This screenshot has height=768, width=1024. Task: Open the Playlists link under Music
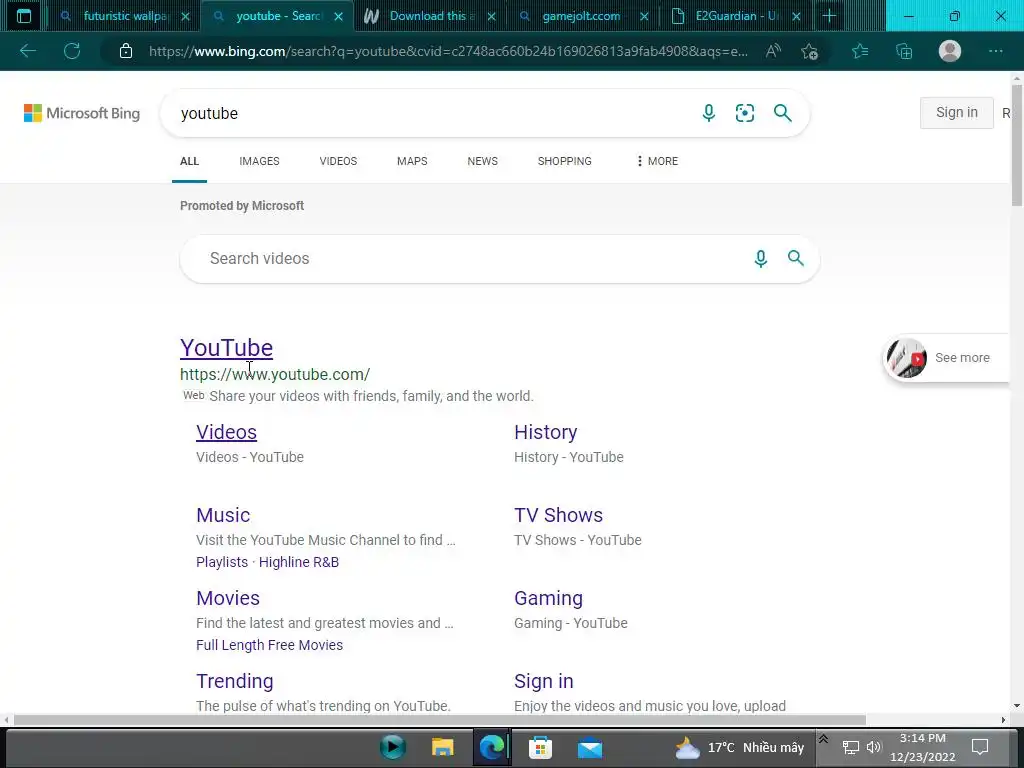(x=222, y=562)
